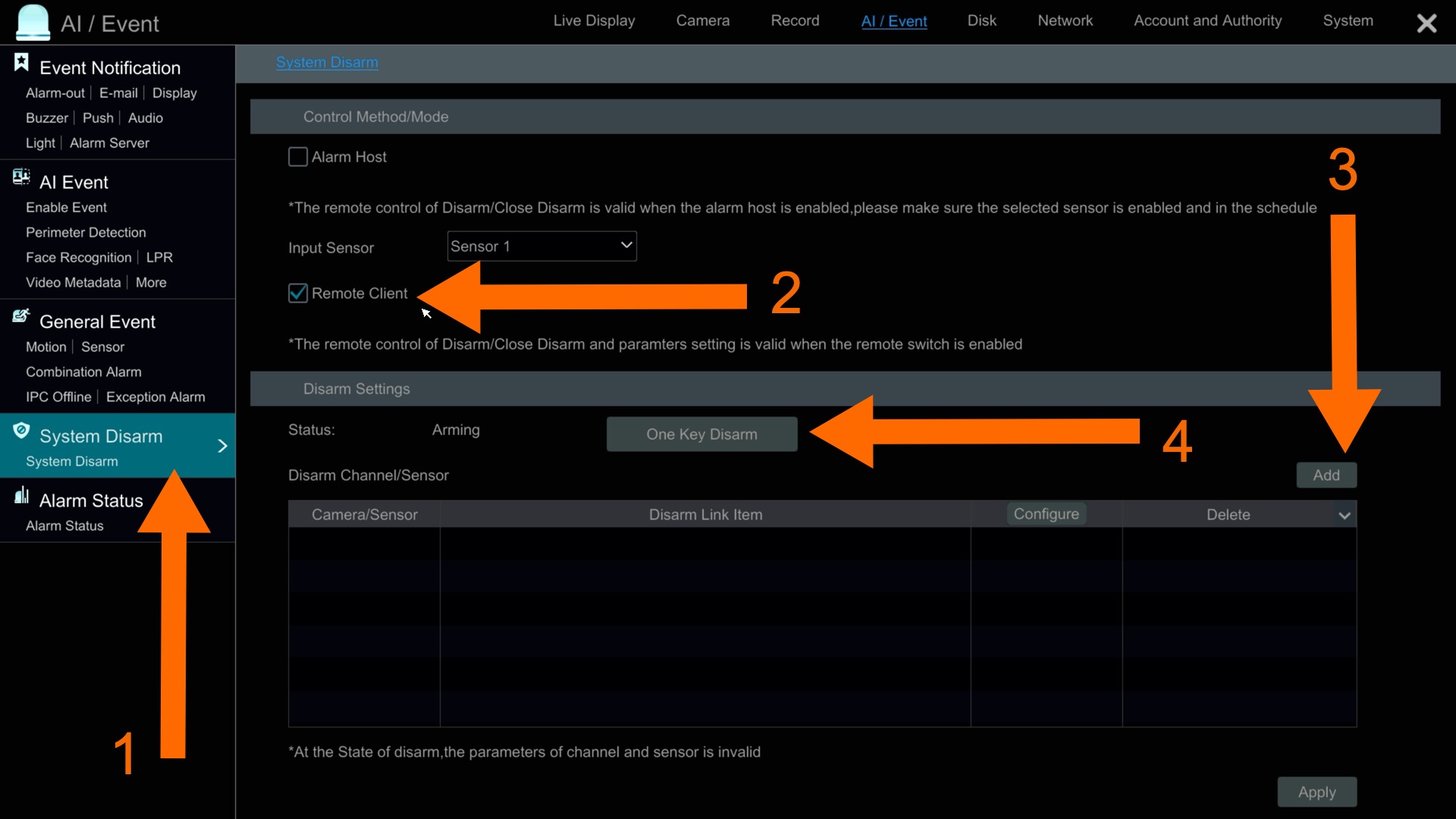This screenshot has width=1456, height=819.
Task: Click AI Event heading
Action: (x=74, y=183)
